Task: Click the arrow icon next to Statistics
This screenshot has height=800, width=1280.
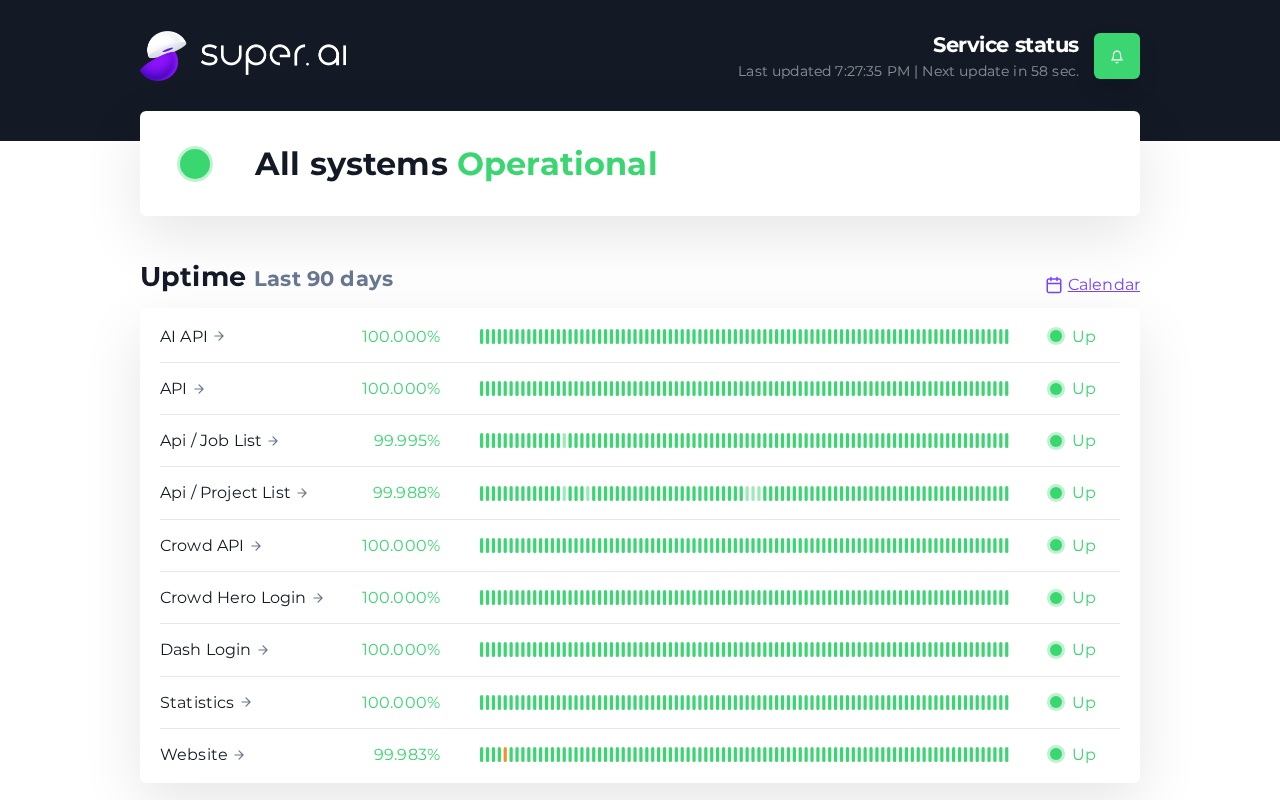Action: click(246, 703)
